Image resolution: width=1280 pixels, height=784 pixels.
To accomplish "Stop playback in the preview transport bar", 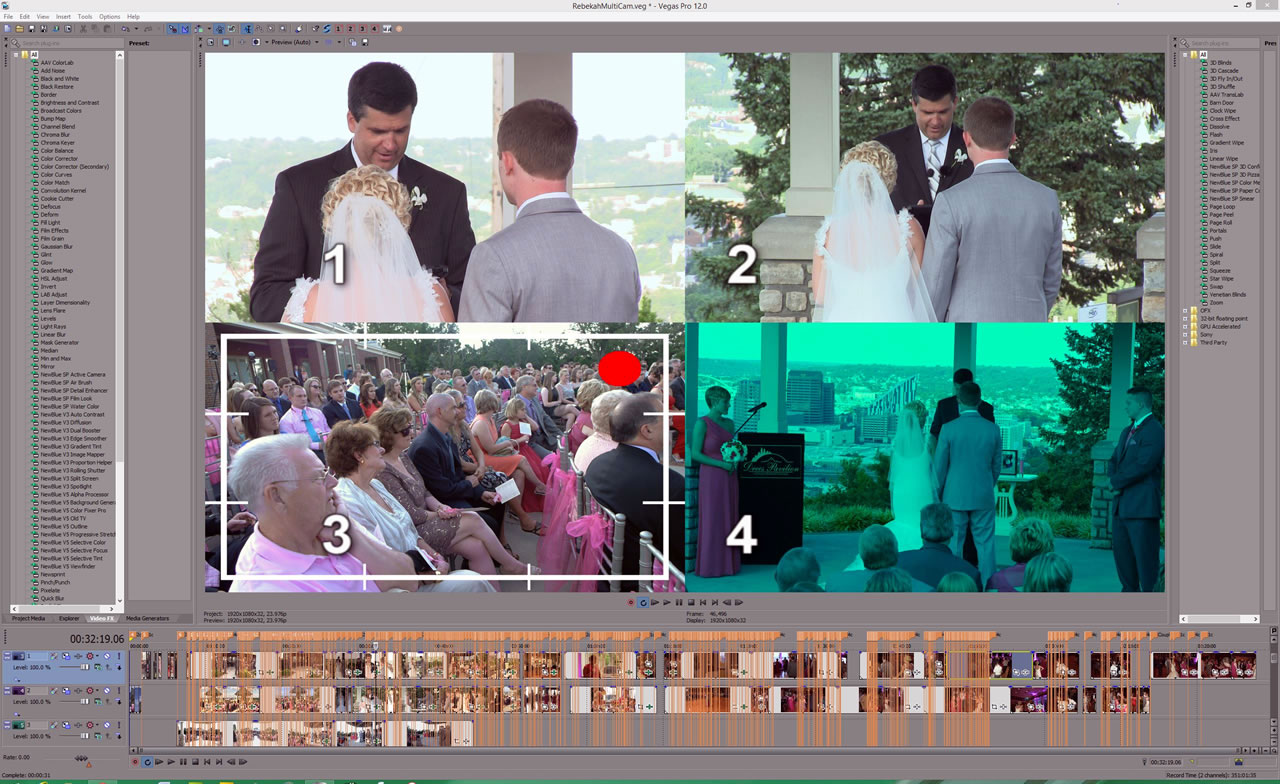I will click(x=690, y=602).
